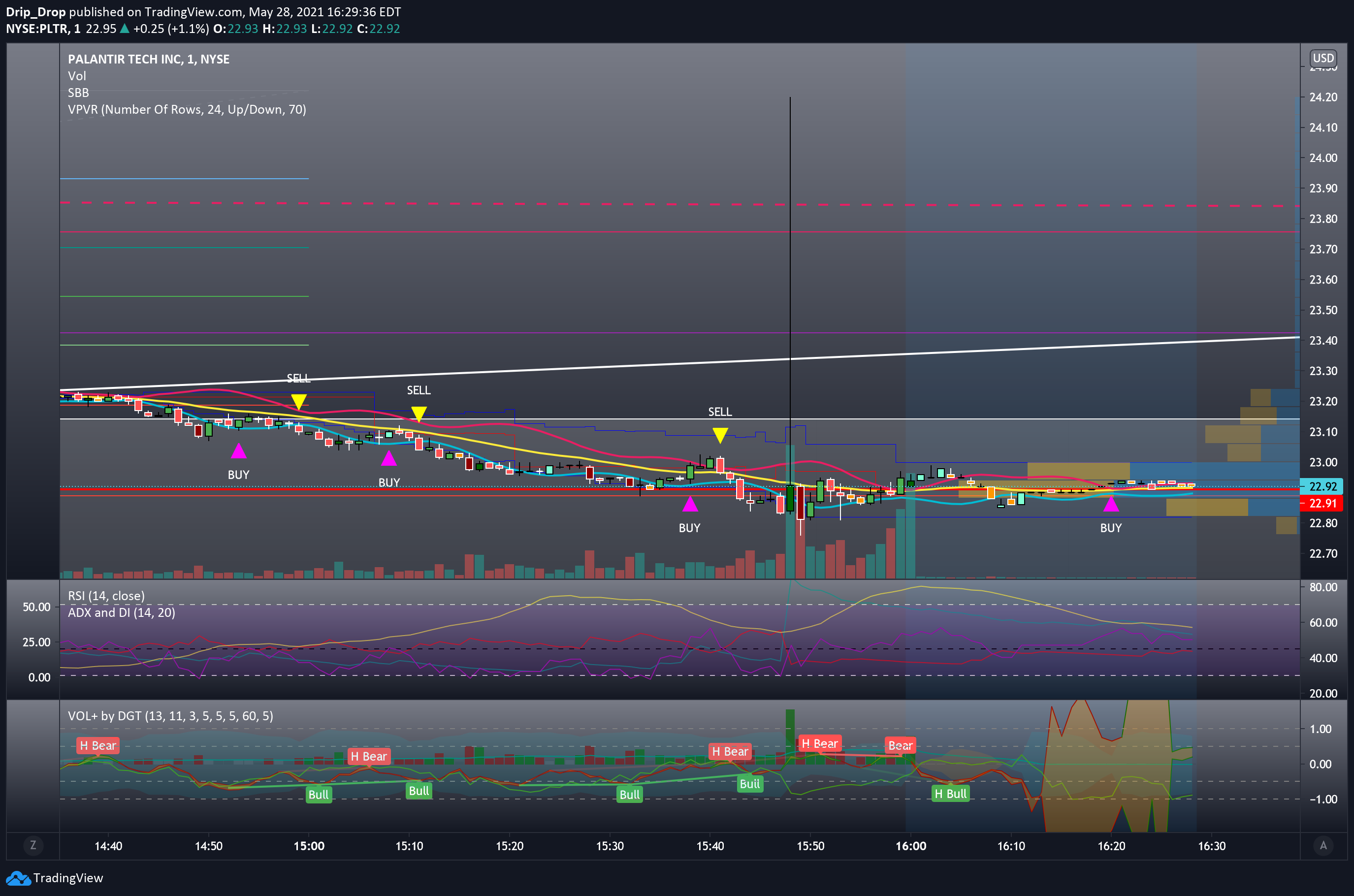Click the red Bear label near 16:00
This screenshot has width=1354, height=896.
point(900,746)
